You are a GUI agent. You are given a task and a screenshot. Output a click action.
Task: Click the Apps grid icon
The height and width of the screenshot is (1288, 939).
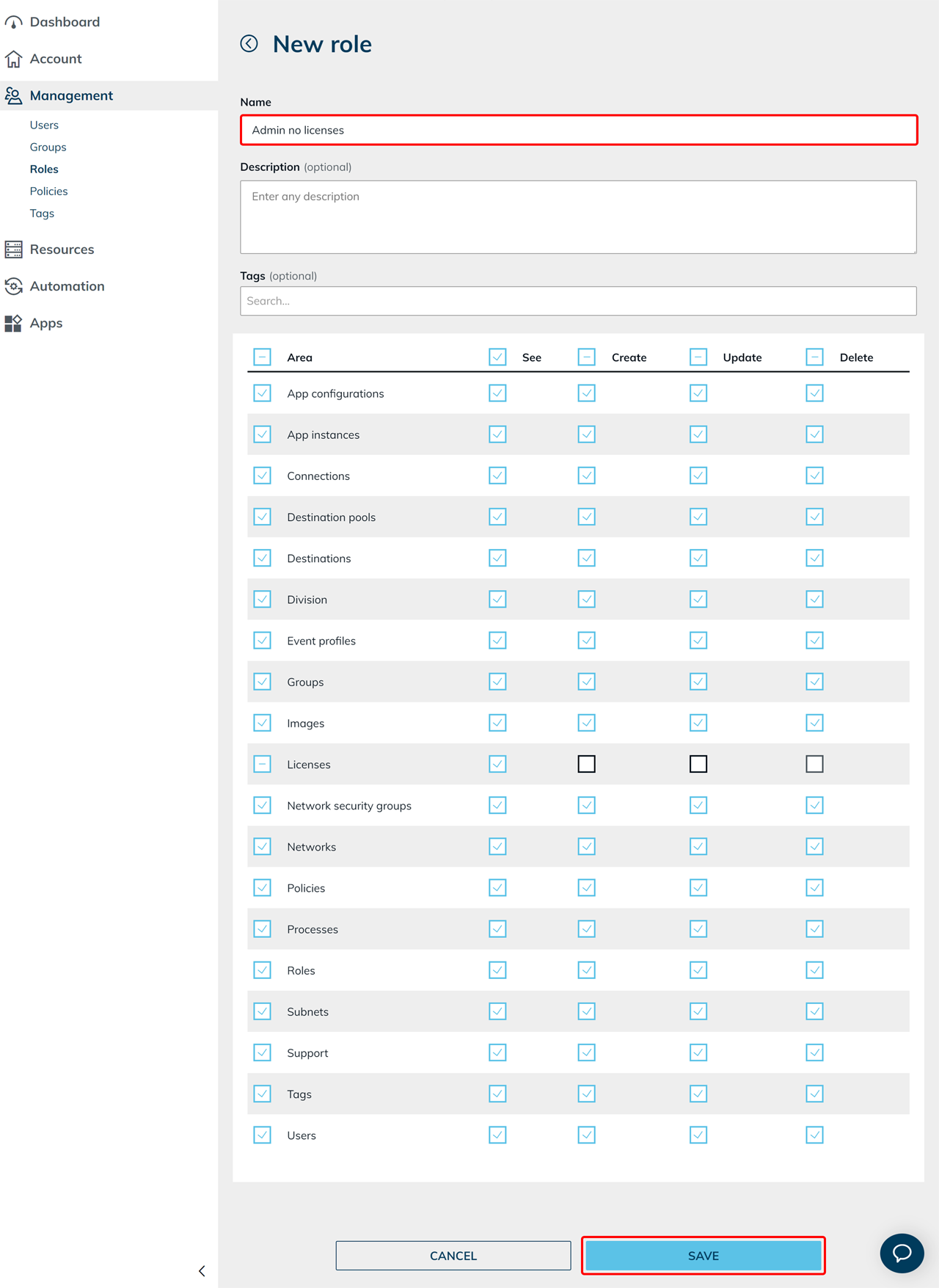pyautogui.click(x=13, y=323)
